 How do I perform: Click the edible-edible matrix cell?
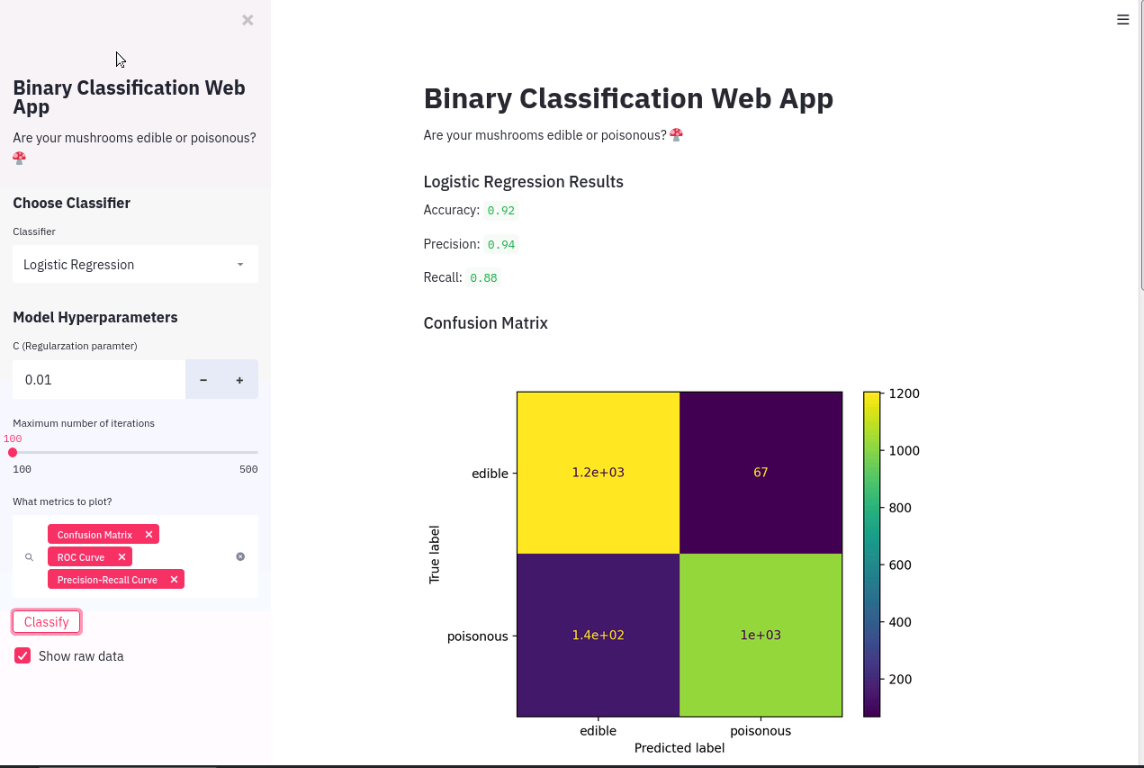[x=598, y=473]
